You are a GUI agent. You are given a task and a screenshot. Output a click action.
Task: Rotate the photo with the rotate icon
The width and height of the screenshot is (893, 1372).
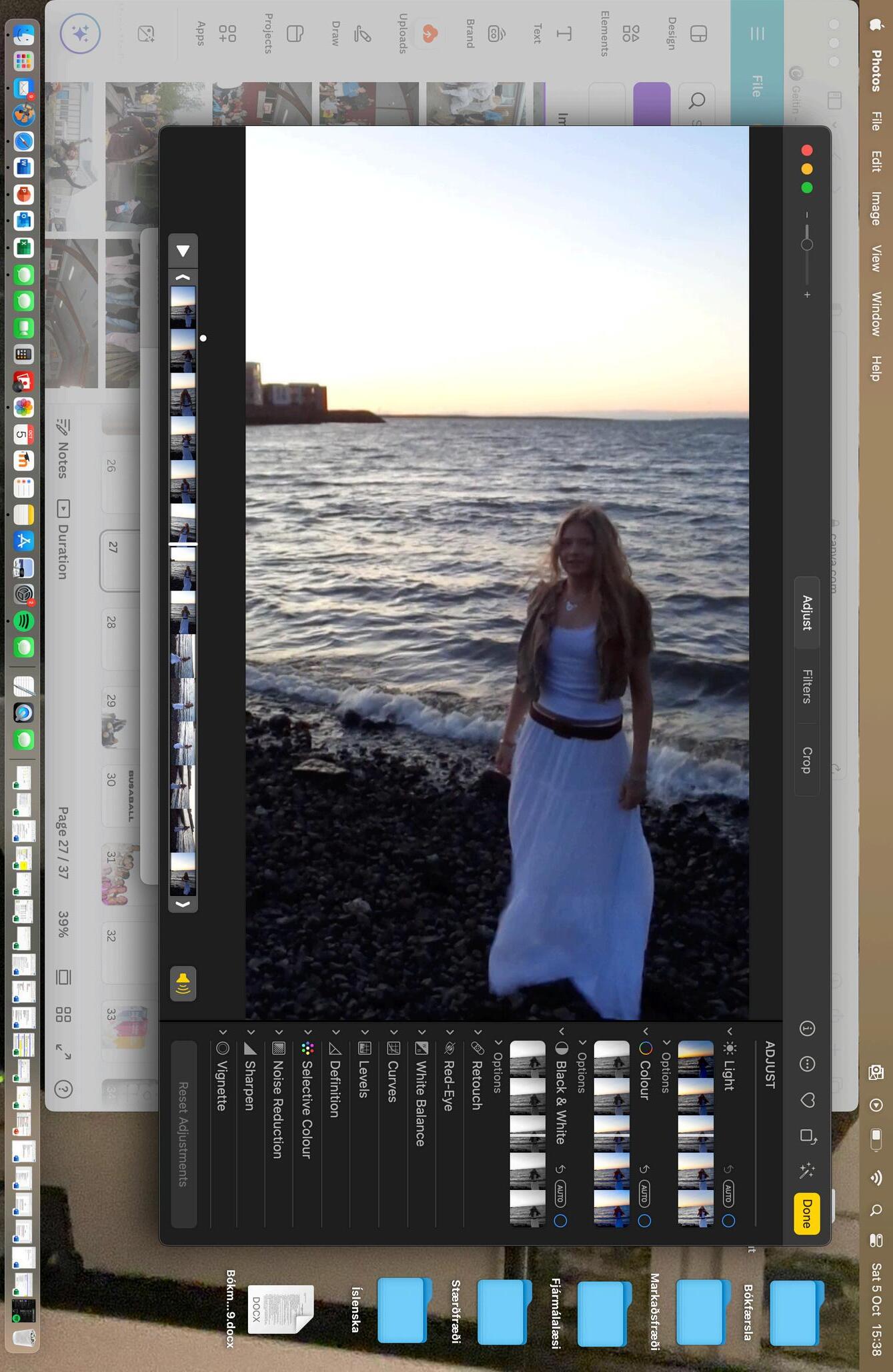click(807, 1136)
